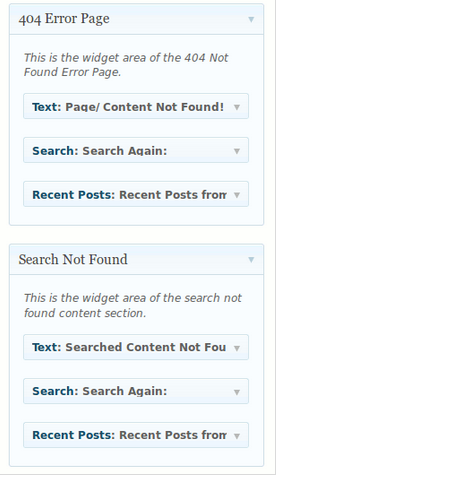
Task: Expand Recent Posts widget arrow in Search Not Found
Action: pos(237,436)
